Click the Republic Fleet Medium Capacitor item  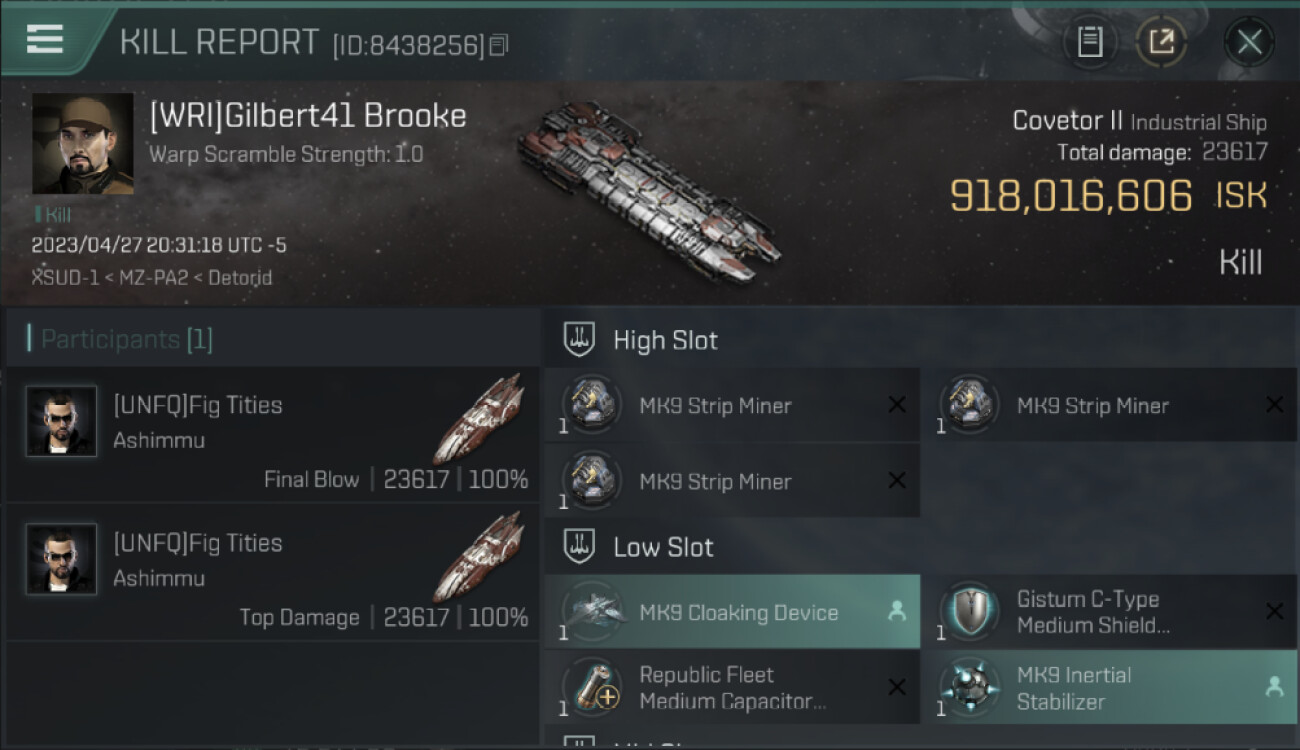point(732,687)
